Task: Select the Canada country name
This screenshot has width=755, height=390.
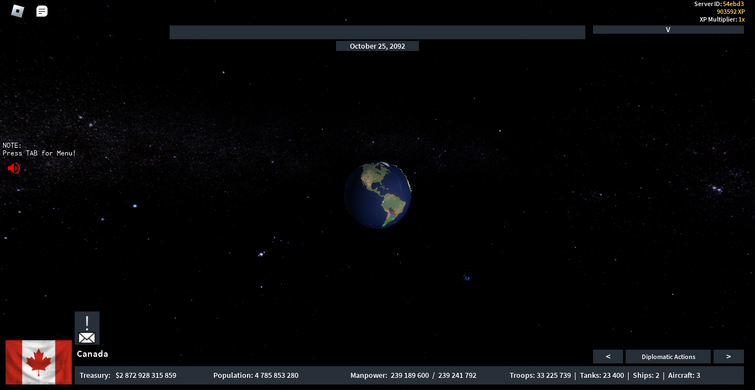Action: (92, 354)
